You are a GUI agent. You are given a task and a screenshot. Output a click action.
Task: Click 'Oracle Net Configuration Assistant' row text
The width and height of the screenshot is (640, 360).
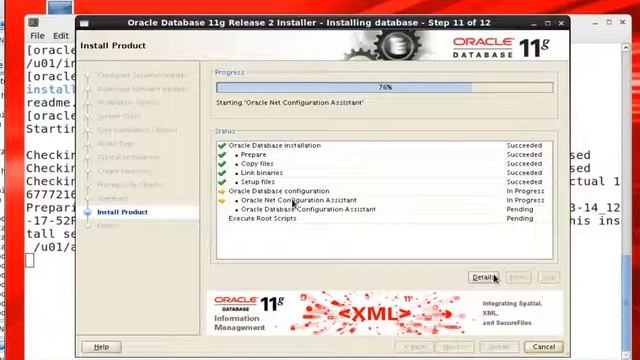tap(299, 200)
